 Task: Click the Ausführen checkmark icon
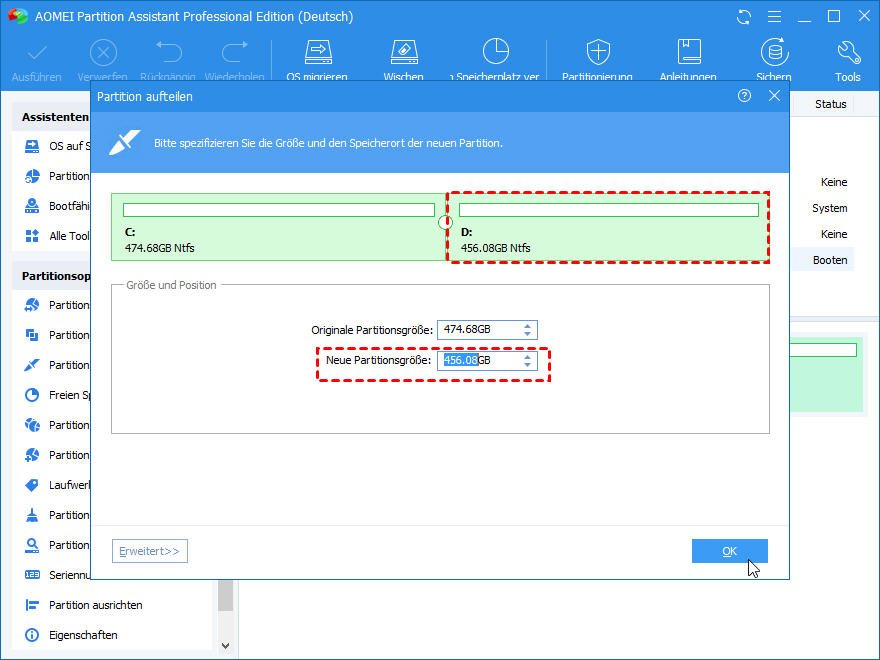point(37,53)
